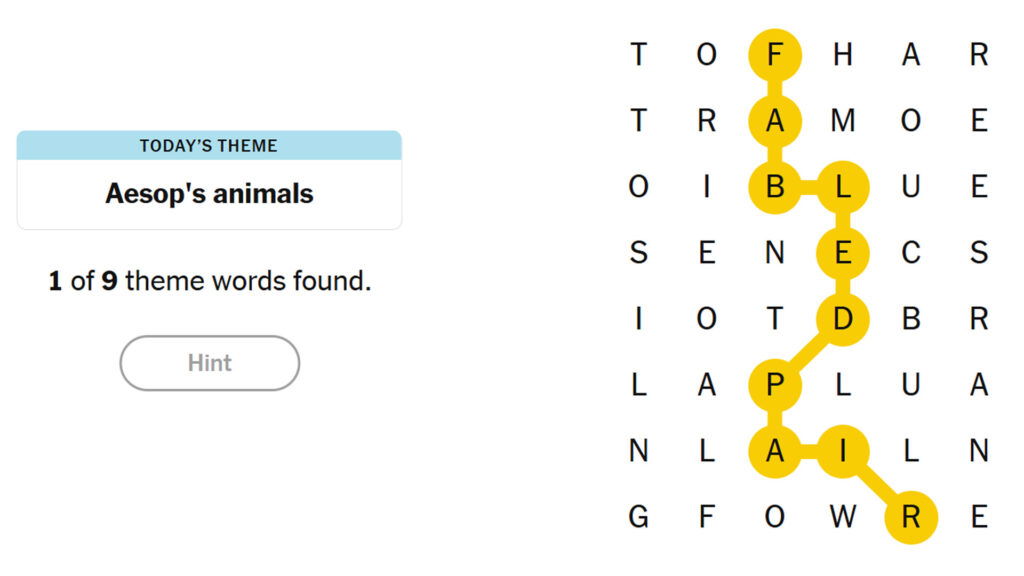Click the highlighted letter D
Screen dimensions: 1024x576
point(842,319)
